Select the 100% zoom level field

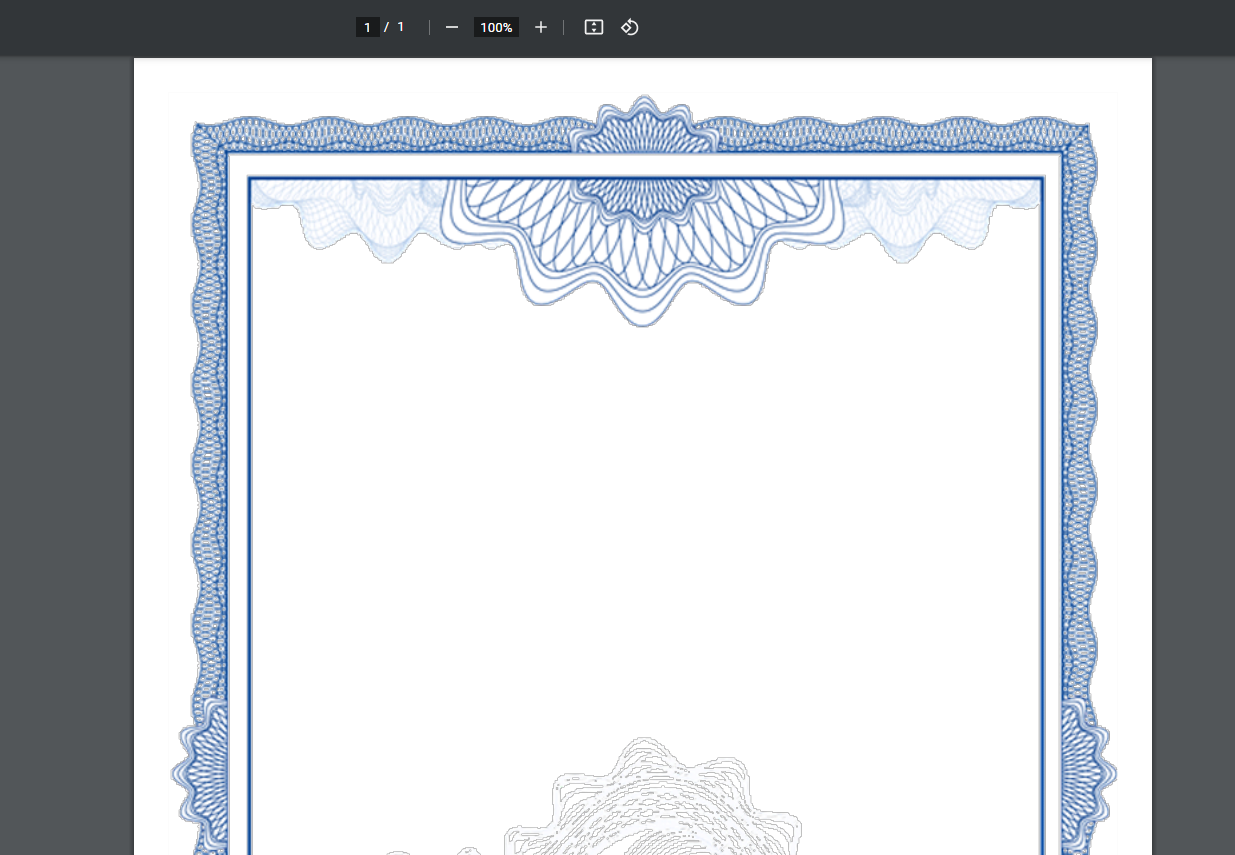(496, 27)
